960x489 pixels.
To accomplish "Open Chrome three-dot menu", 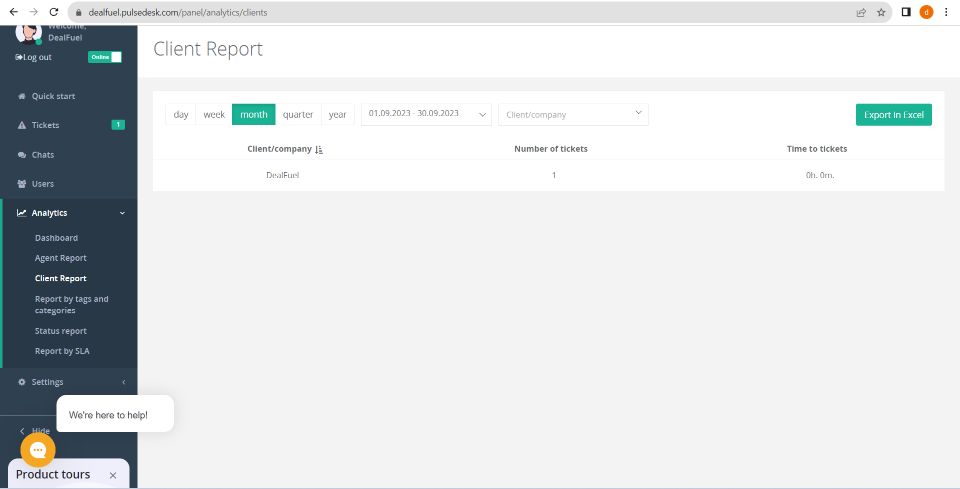I will point(946,12).
